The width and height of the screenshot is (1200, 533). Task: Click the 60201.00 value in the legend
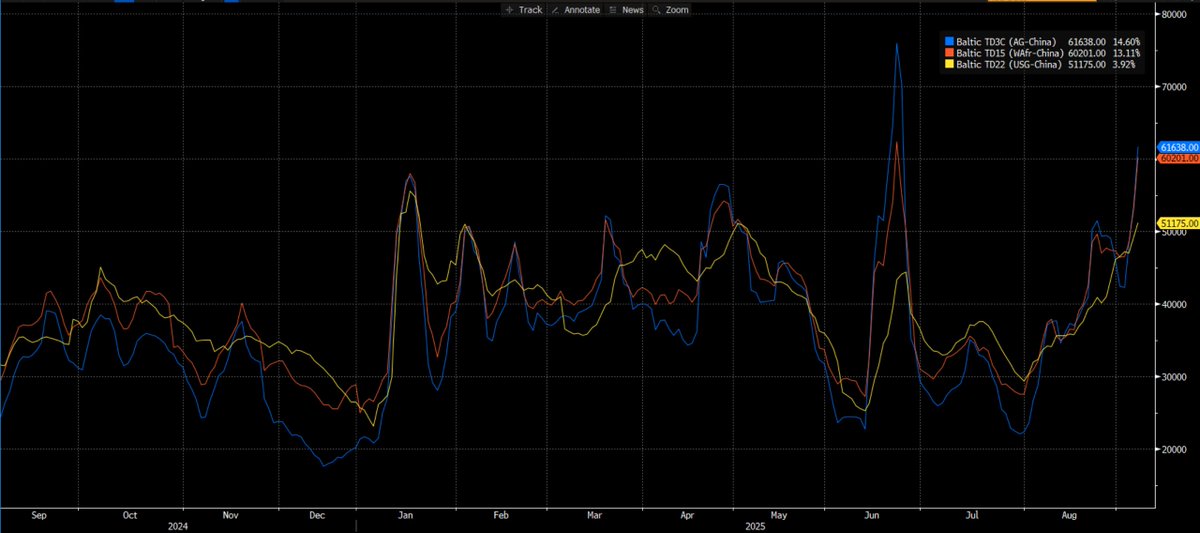1087,53
